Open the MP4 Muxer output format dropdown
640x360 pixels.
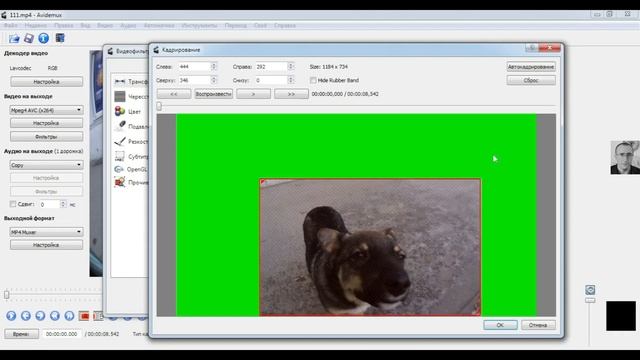pyautogui.click(x=46, y=232)
